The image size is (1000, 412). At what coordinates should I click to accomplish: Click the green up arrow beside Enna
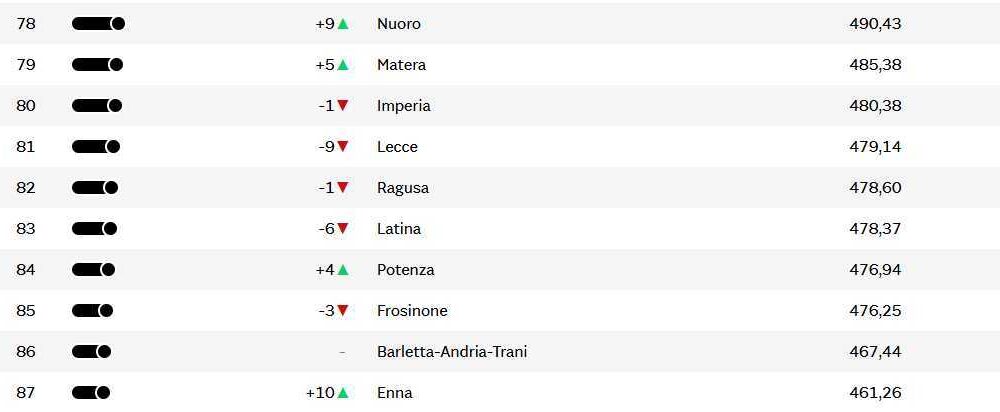pos(343,393)
